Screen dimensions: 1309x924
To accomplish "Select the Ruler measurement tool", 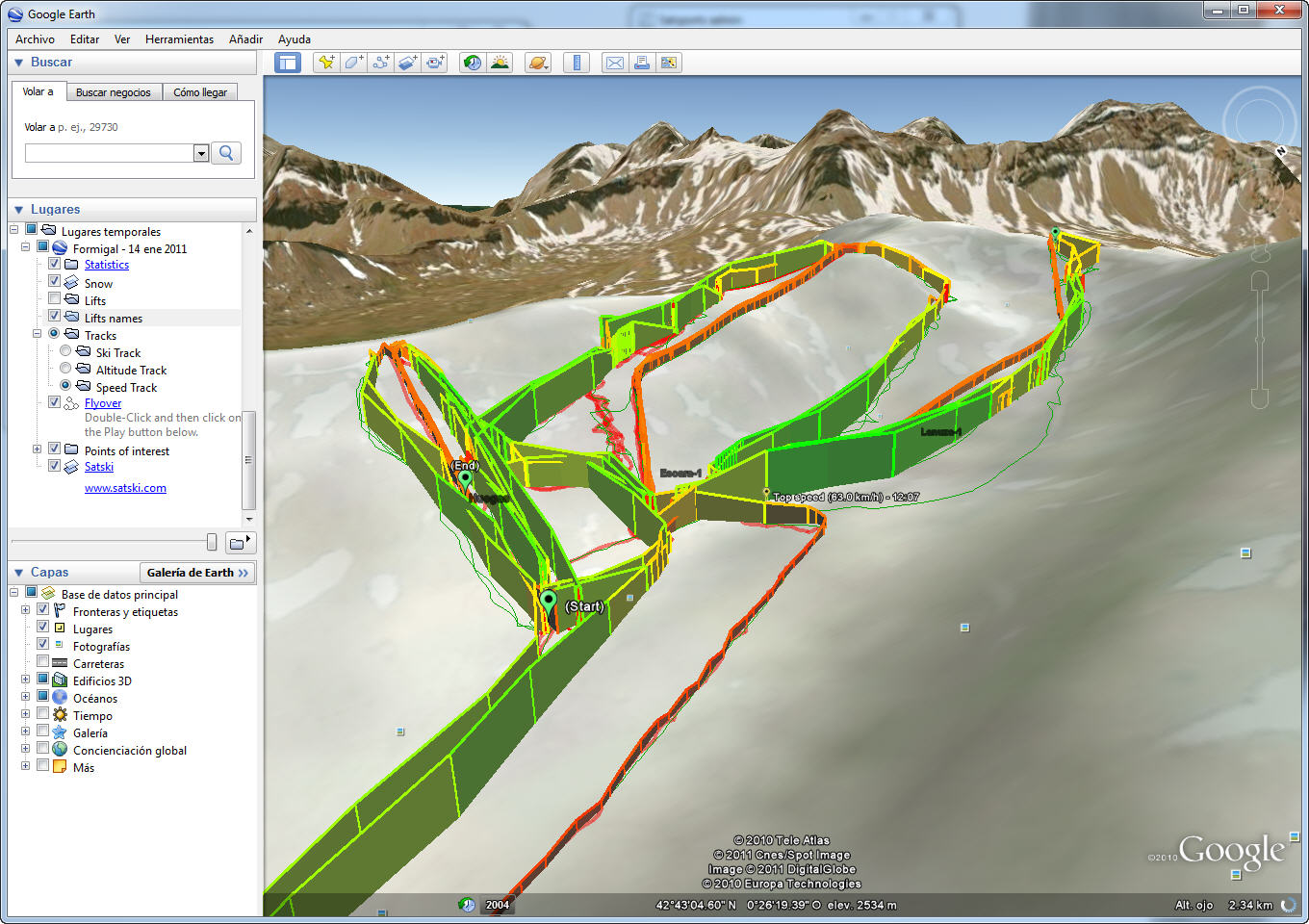I will (577, 63).
